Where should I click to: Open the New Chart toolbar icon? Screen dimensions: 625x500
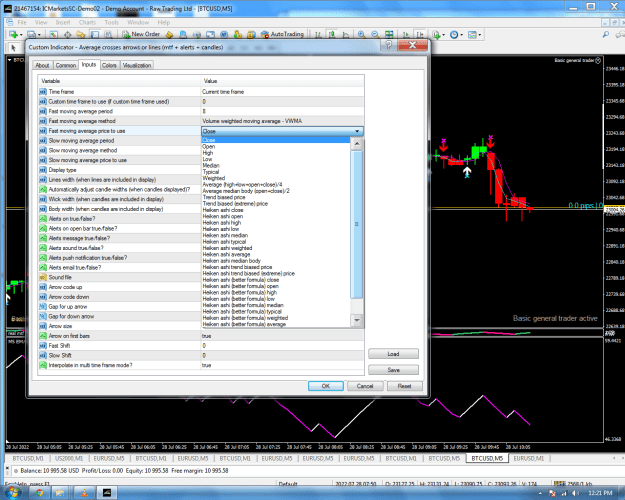[13, 35]
